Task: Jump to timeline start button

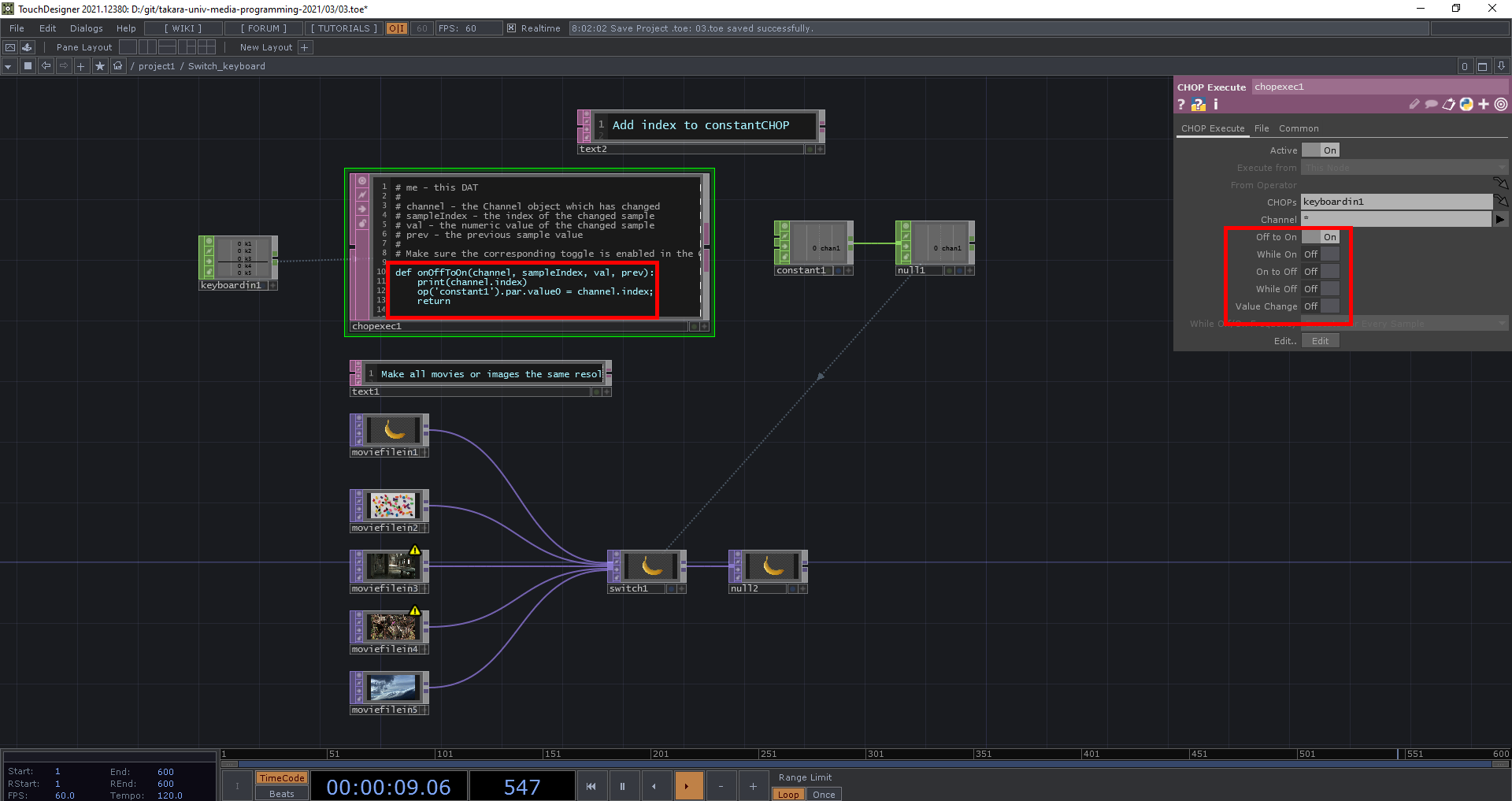Action: (x=591, y=786)
